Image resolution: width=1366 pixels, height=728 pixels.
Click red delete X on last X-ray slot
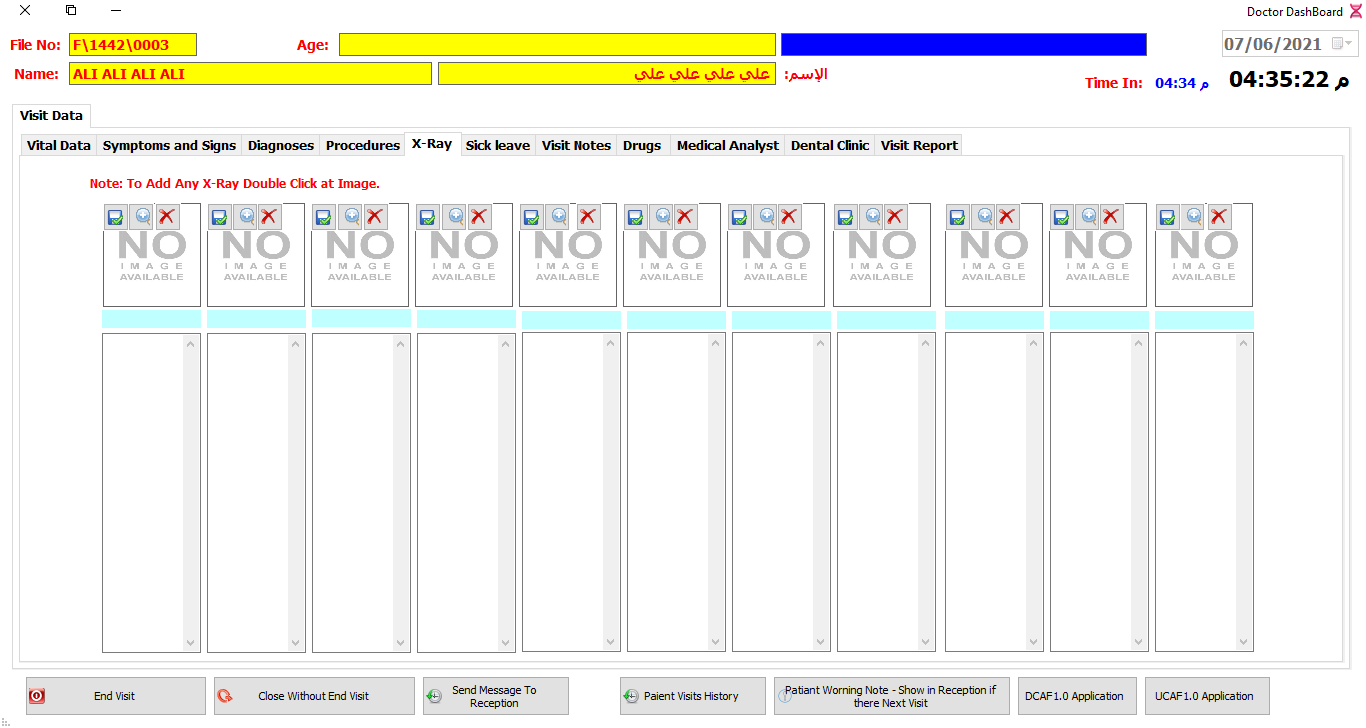click(1218, 217)
